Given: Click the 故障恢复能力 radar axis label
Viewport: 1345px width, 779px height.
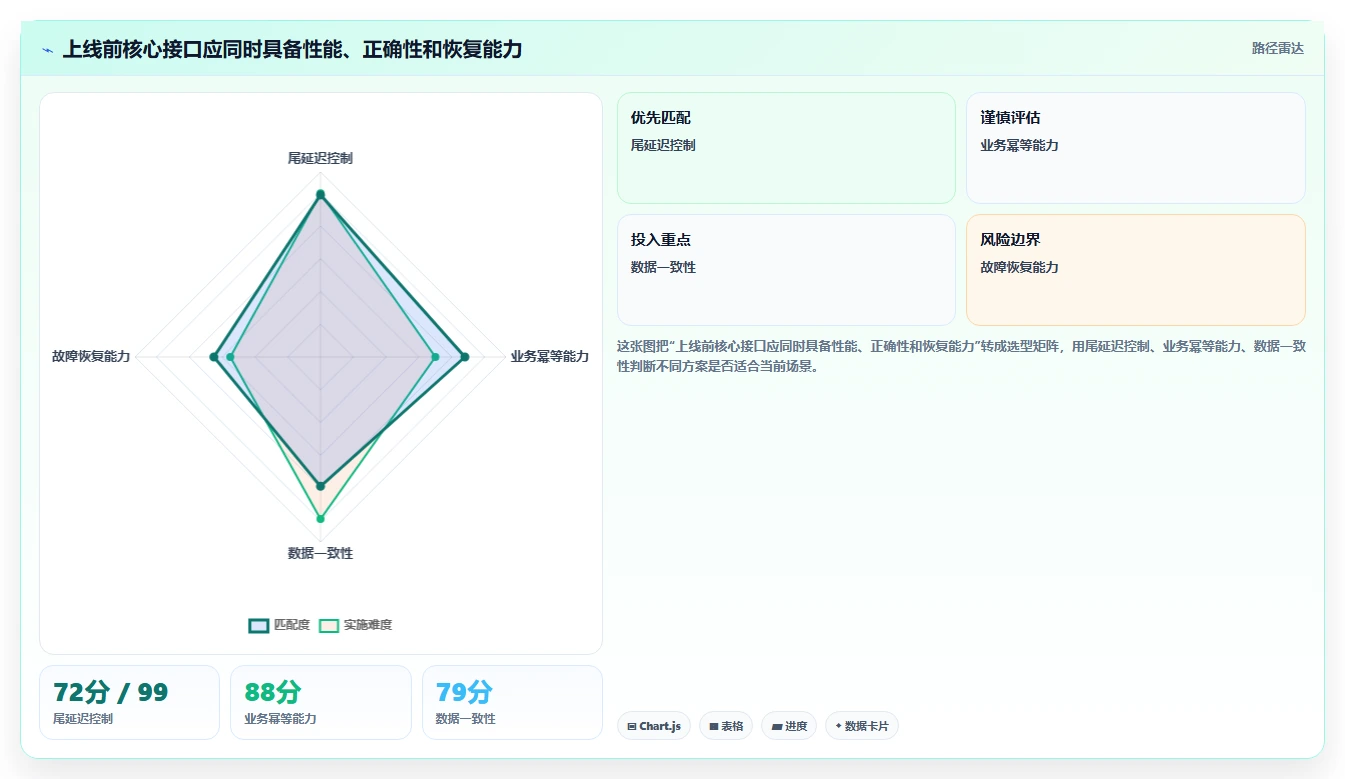Looking at the screenshot, I should pos(91,356).
